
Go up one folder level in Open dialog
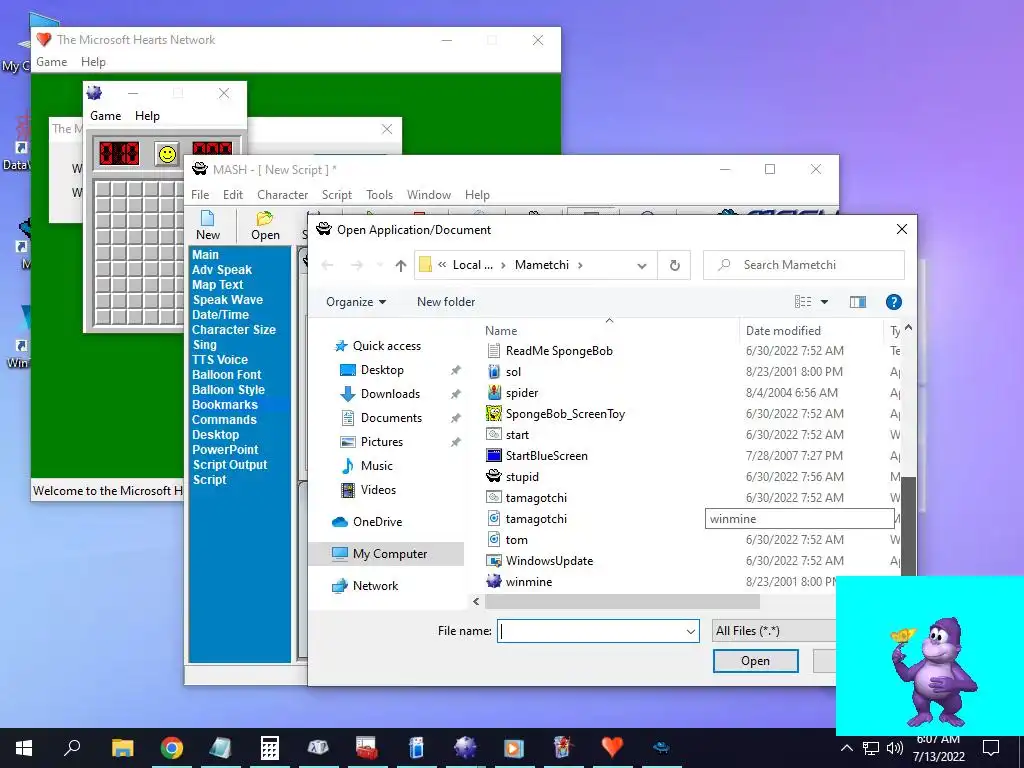click(401, 265)
